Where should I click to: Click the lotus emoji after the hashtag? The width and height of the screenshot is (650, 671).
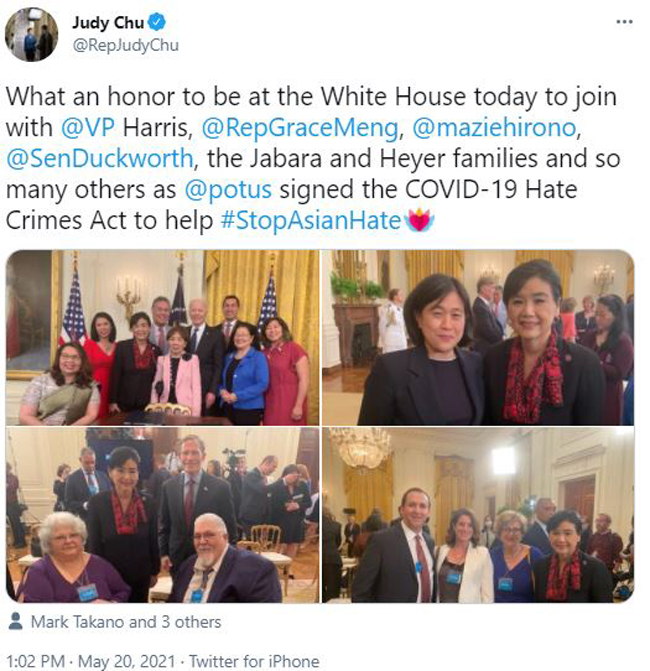pyautogui.click(x=419, y=221)
